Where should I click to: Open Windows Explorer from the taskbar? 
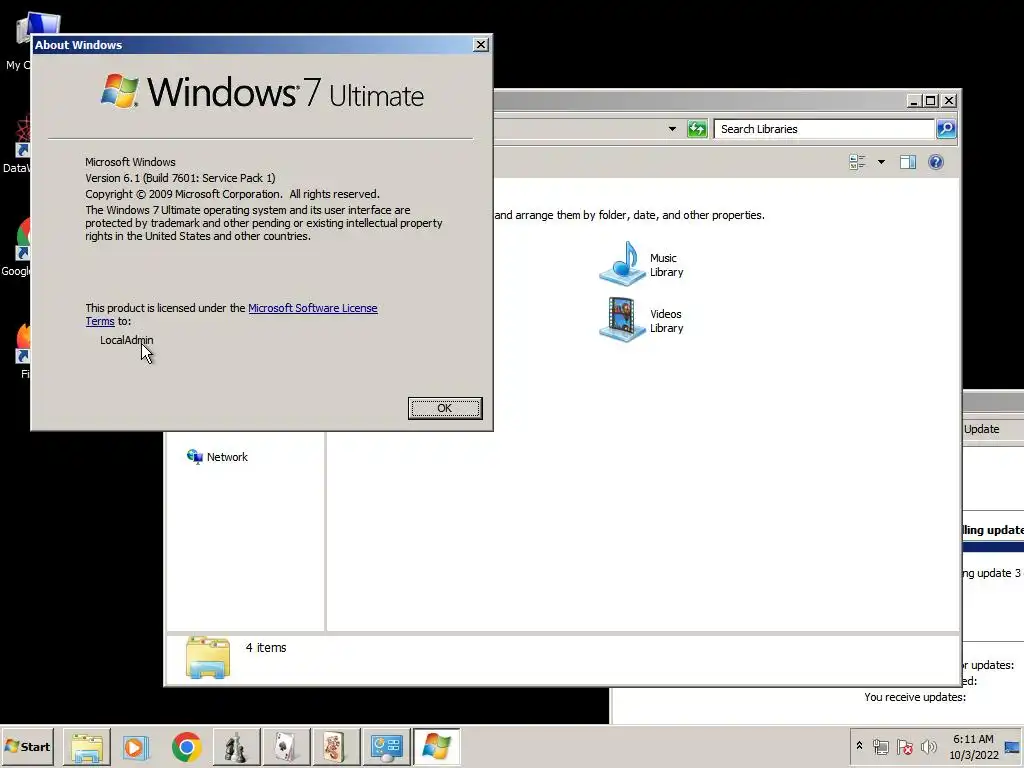87,747
